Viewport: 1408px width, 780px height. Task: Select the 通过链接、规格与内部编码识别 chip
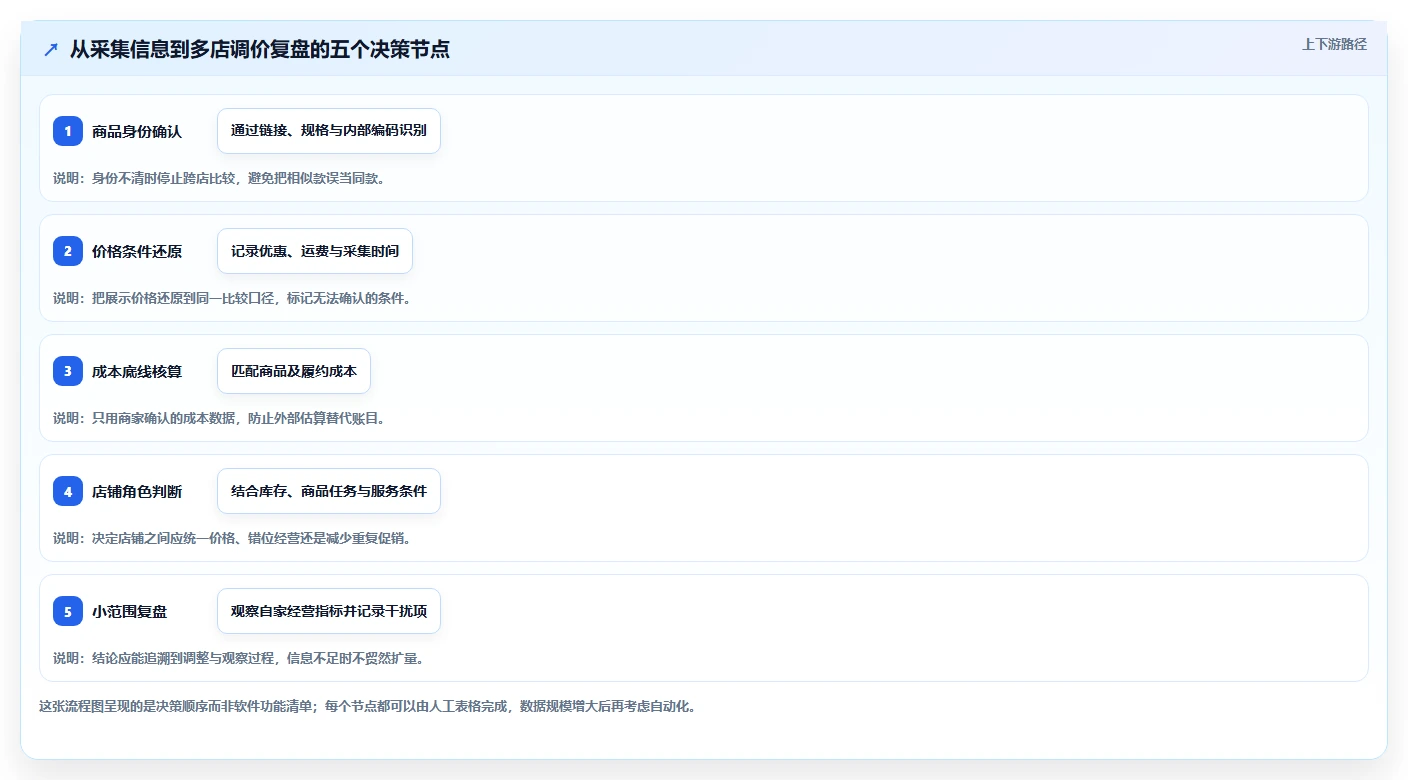(329, 131)
